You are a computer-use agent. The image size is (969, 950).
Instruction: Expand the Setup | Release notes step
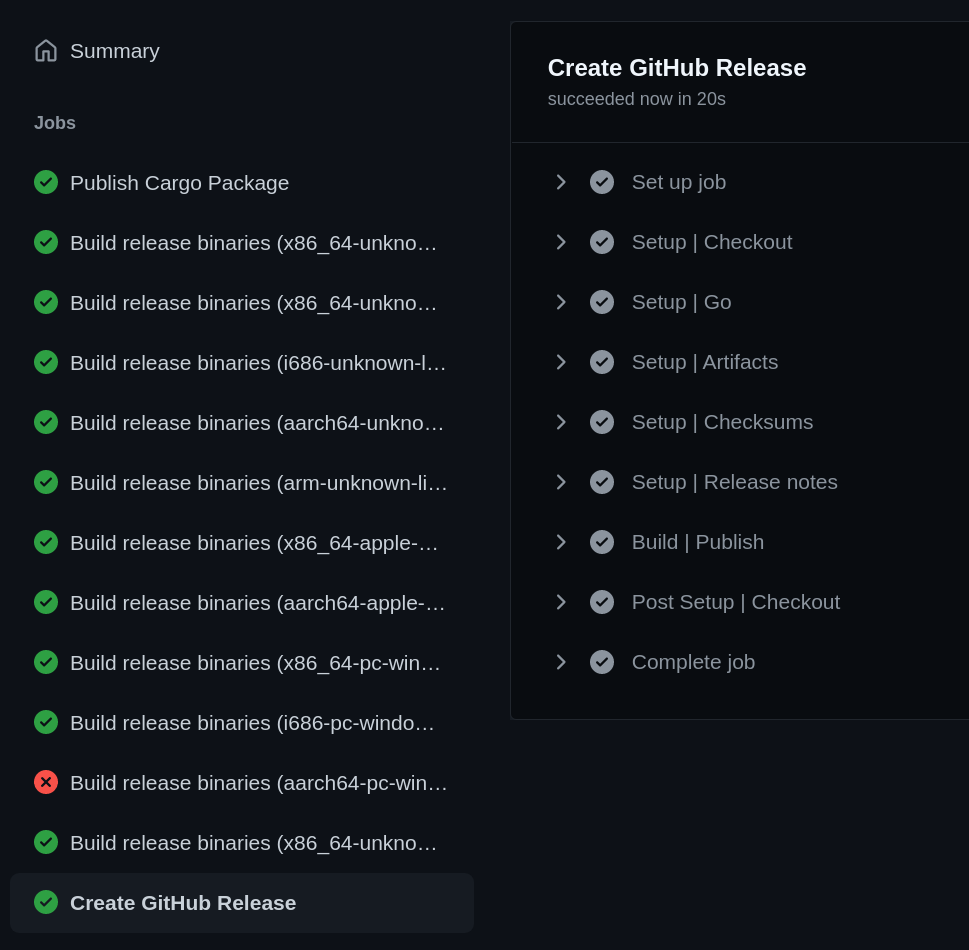(x=561, y=482)
